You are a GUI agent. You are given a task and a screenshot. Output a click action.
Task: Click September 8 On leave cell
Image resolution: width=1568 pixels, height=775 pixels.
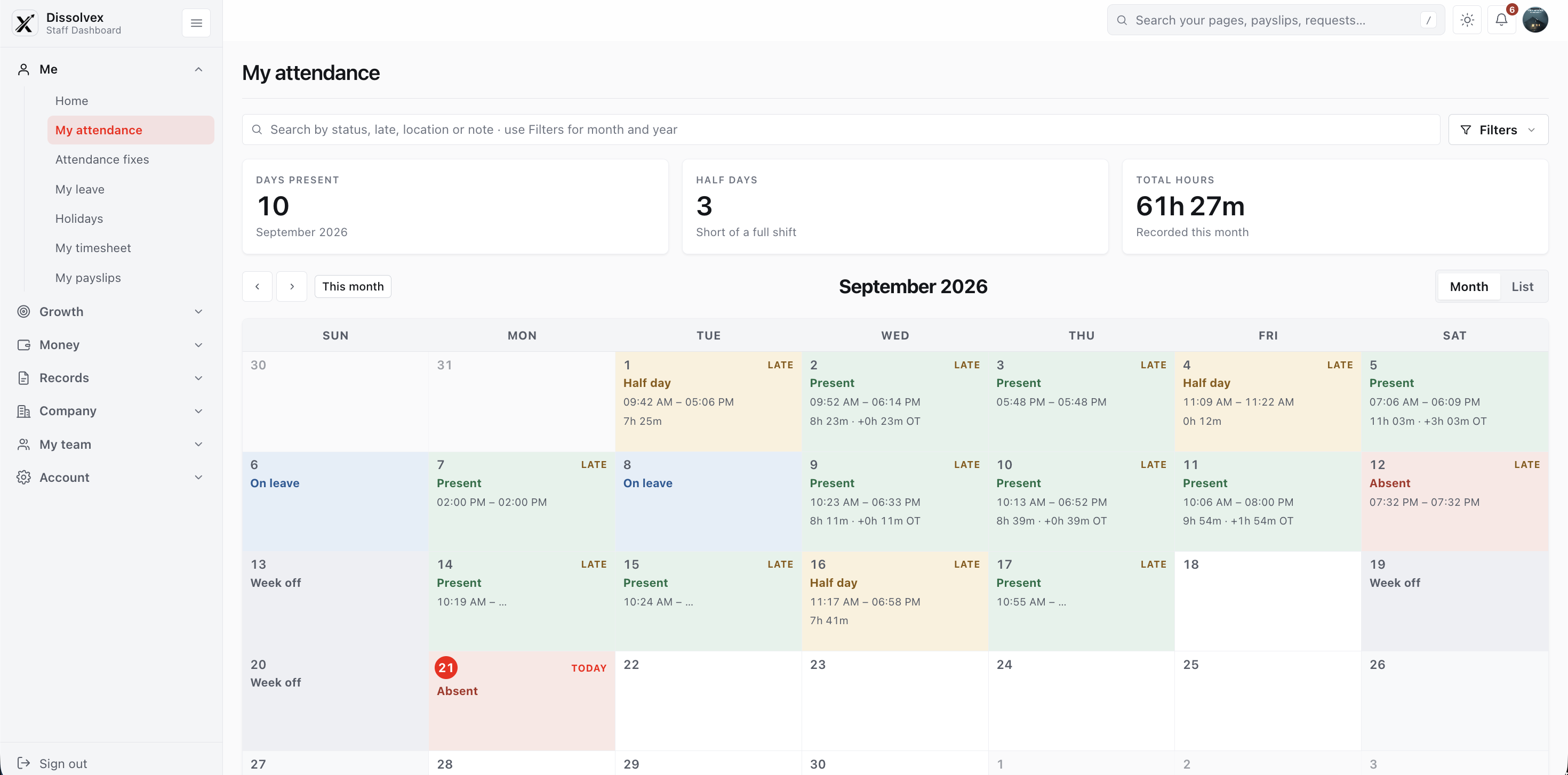coord(708,501)
